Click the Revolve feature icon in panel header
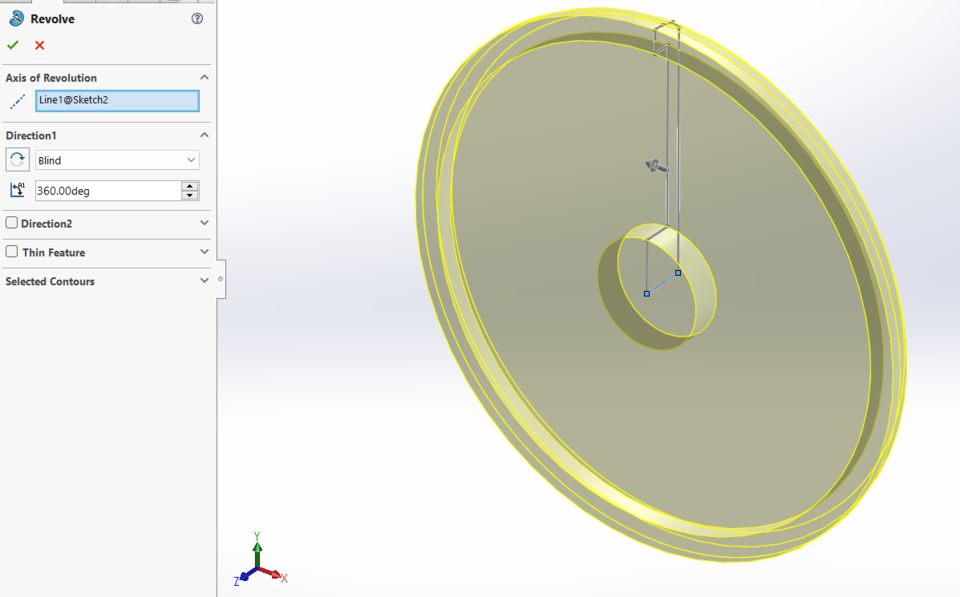The image size is (960, 597). point(16,18)
